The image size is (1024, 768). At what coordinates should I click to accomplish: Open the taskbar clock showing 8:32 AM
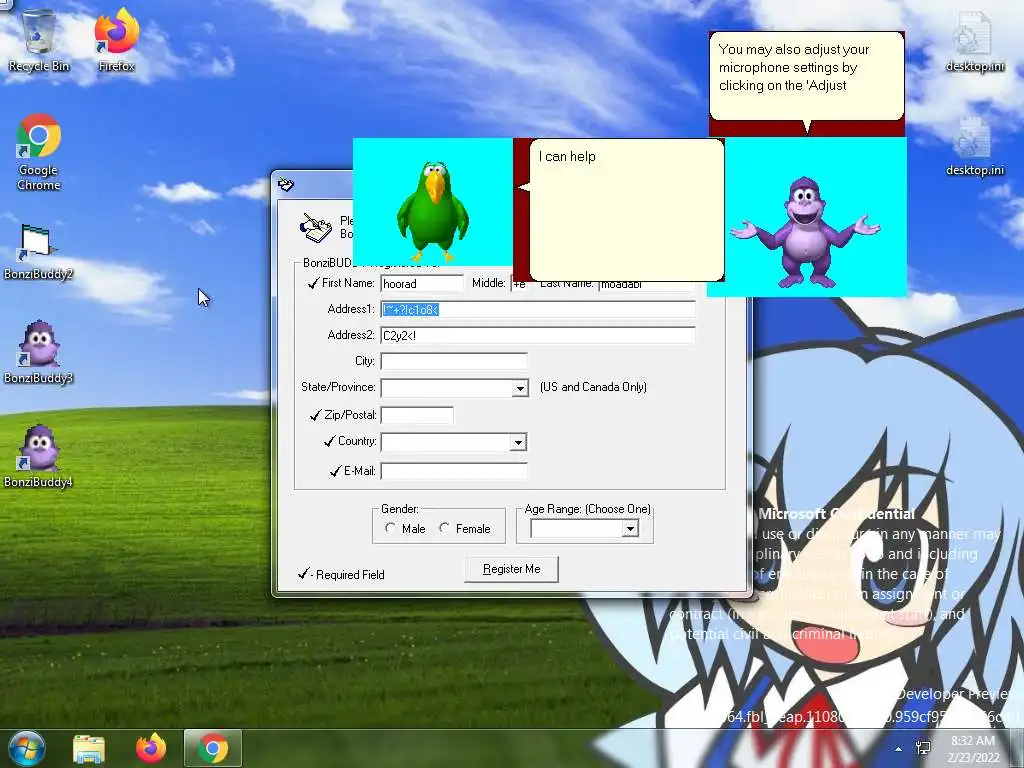click(972, 749)
